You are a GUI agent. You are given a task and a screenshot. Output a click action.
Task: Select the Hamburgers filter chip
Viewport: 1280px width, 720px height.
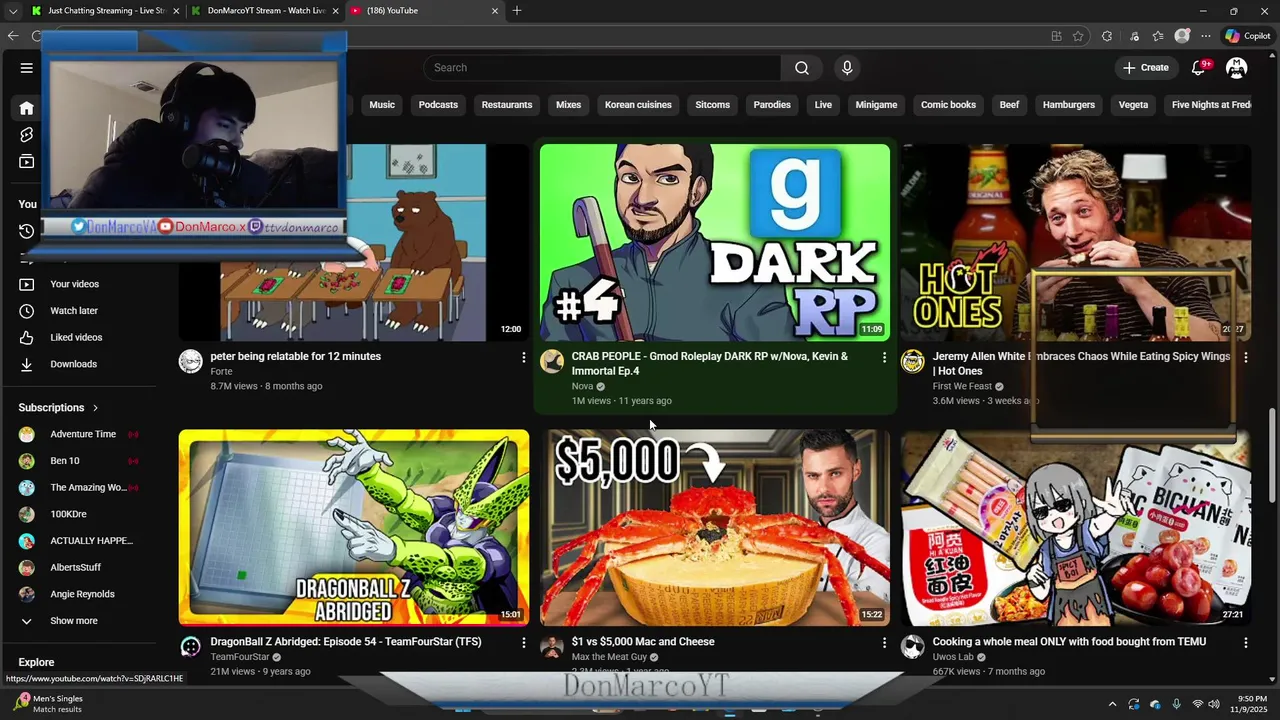click(x=1069, y=105)
